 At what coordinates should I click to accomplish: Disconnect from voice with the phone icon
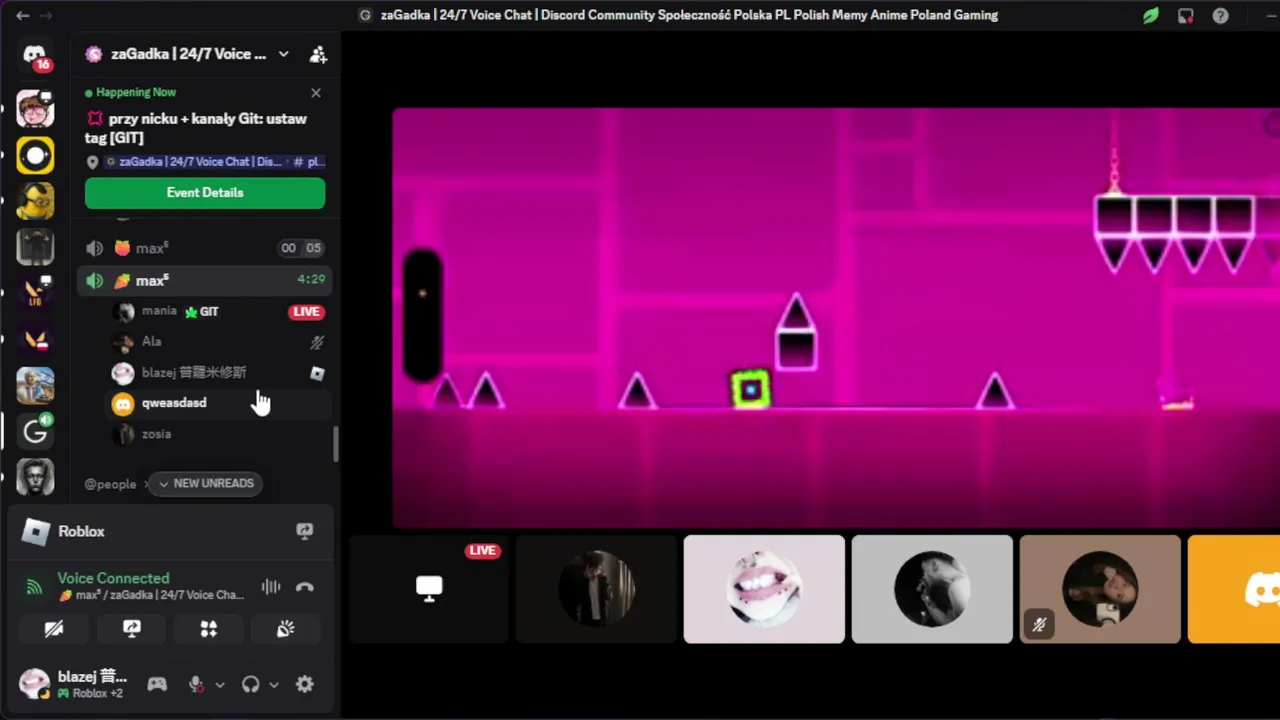coord(305,587)
